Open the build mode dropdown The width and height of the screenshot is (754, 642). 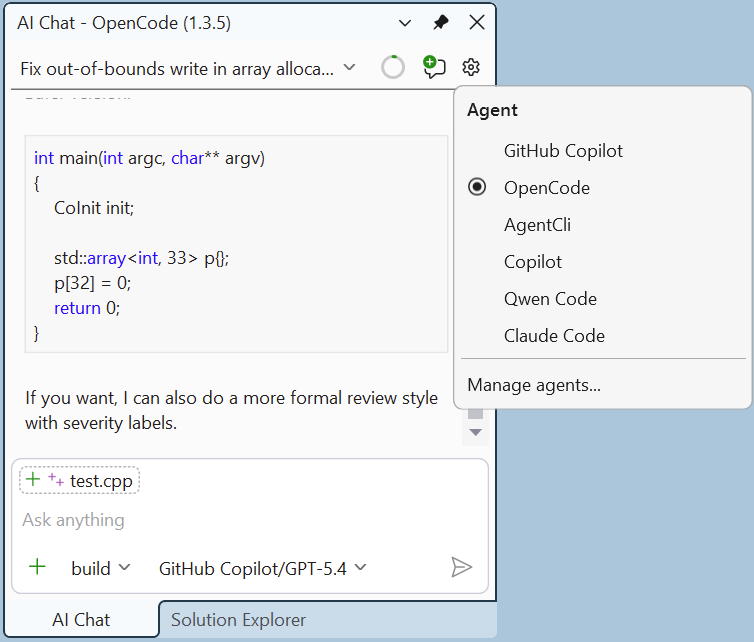101,568
